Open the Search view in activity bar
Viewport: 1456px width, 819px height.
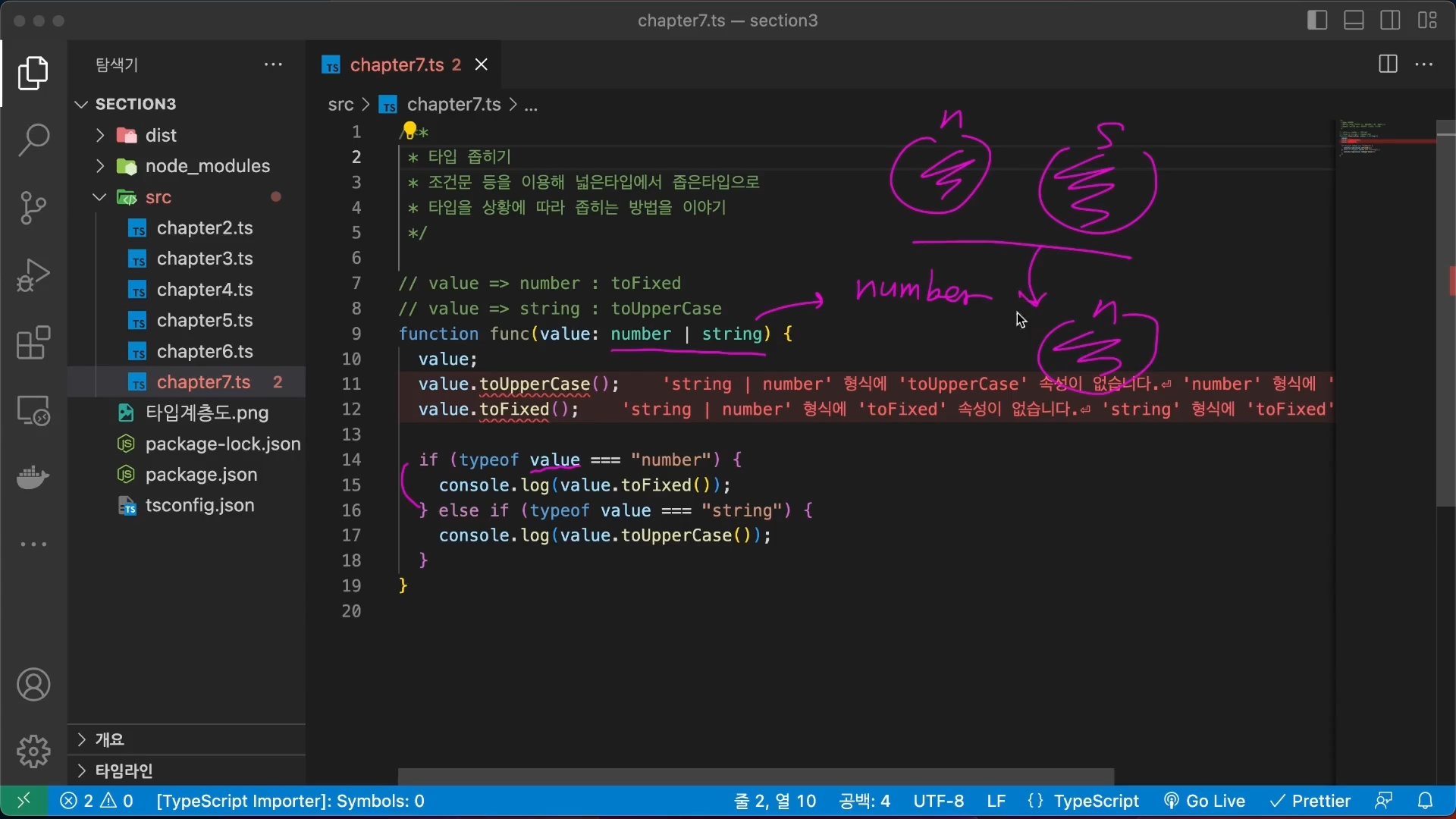point(33,140)
